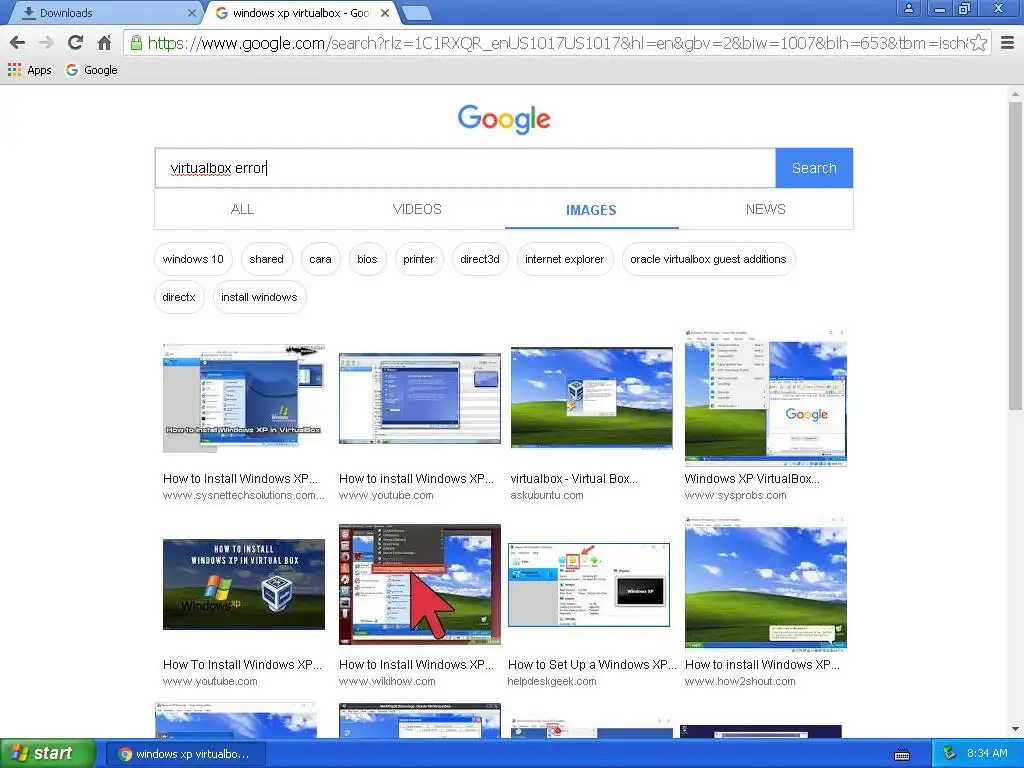Click the blue Search button
The height and width of the screenshot is (768, 1024).
814,168
